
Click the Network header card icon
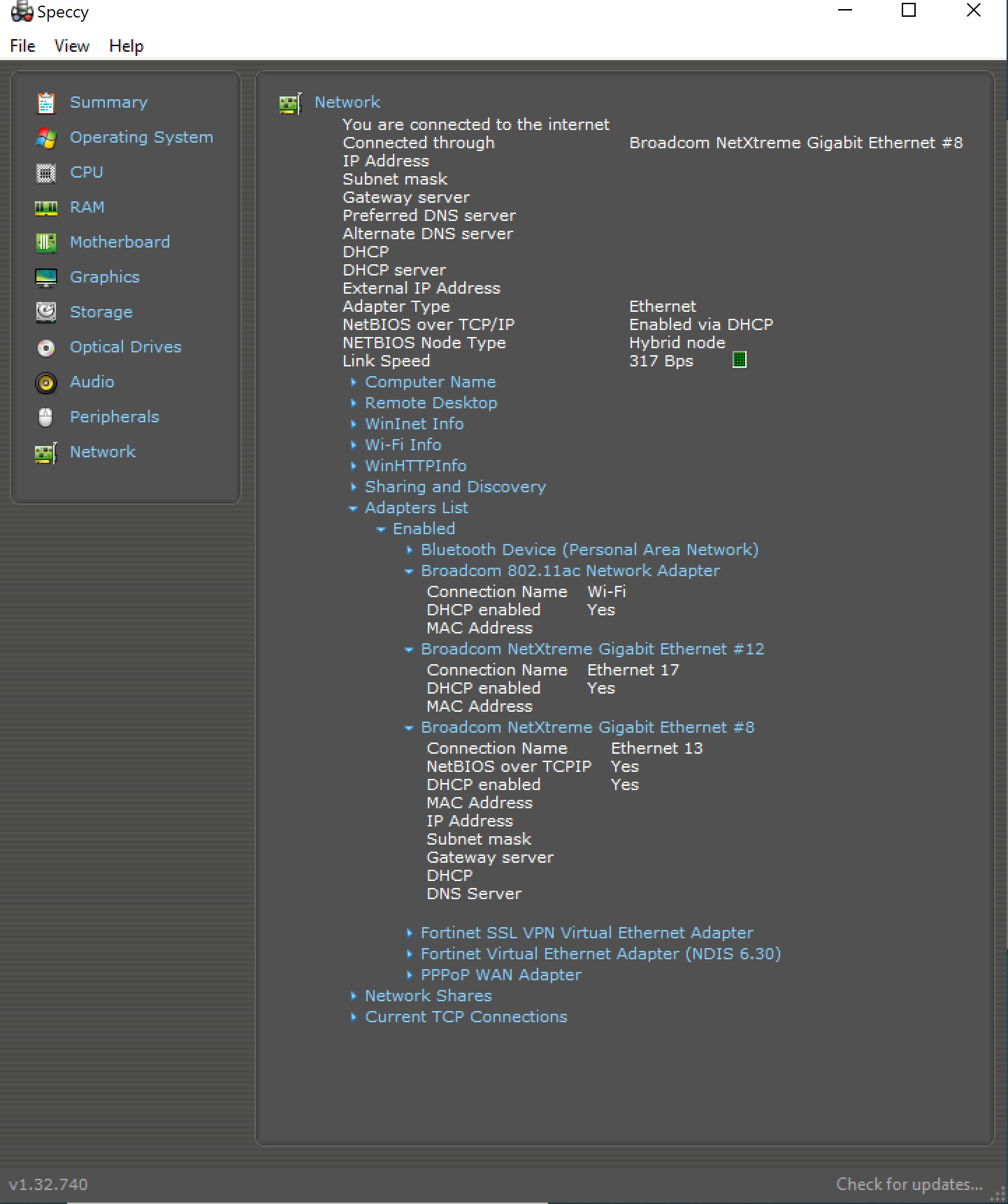(x=290, y=103)
